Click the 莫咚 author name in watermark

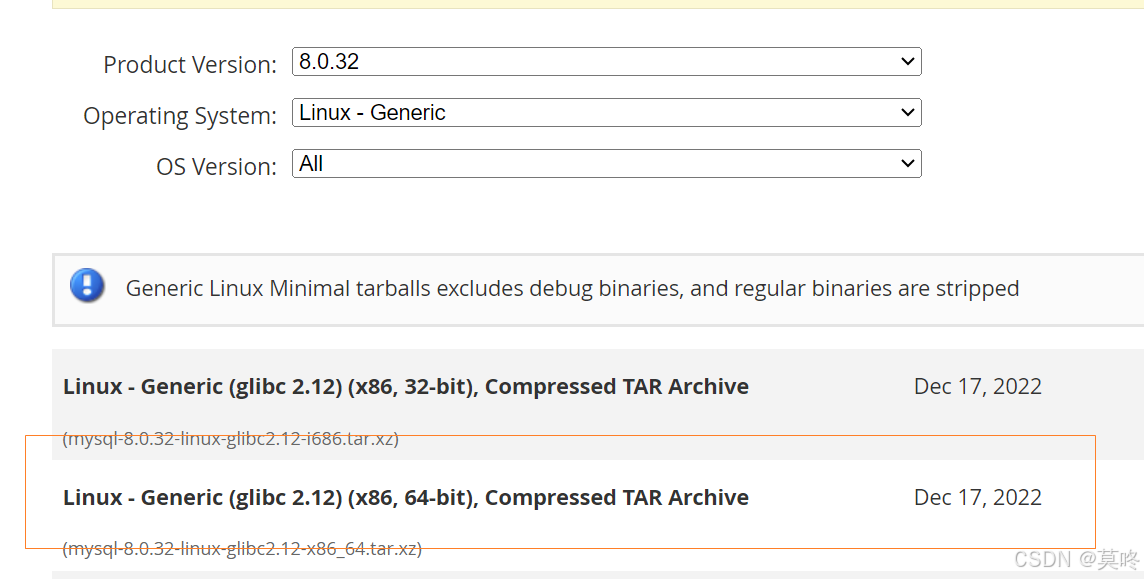coord(1118,560)
